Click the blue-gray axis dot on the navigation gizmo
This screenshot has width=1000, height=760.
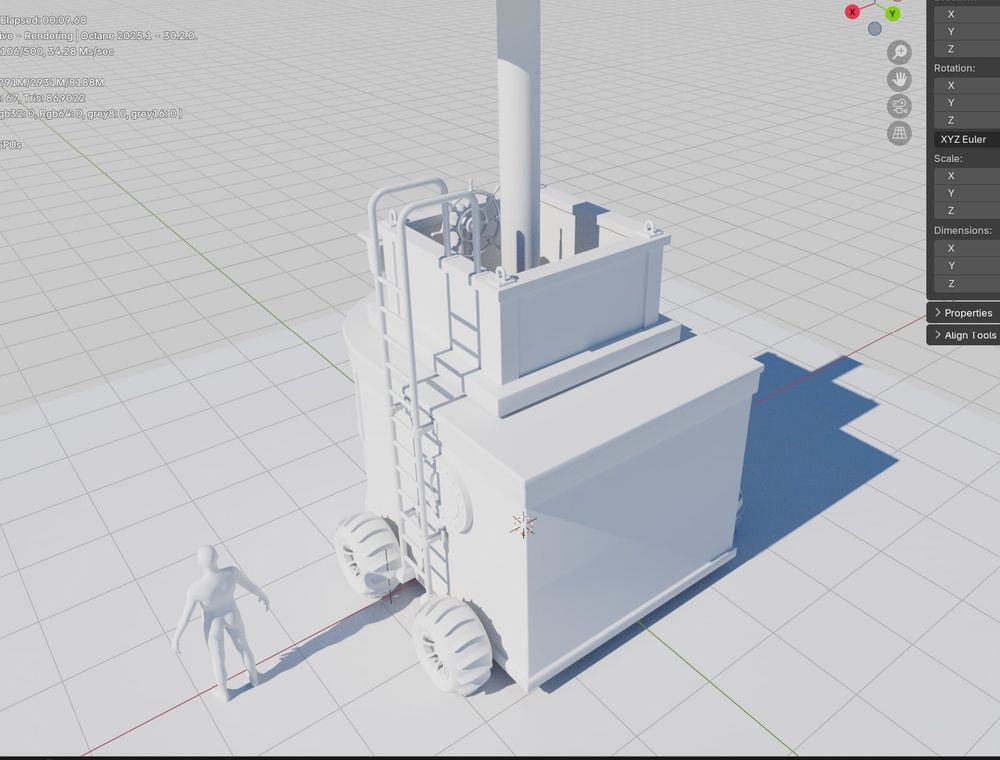(875, 29)
